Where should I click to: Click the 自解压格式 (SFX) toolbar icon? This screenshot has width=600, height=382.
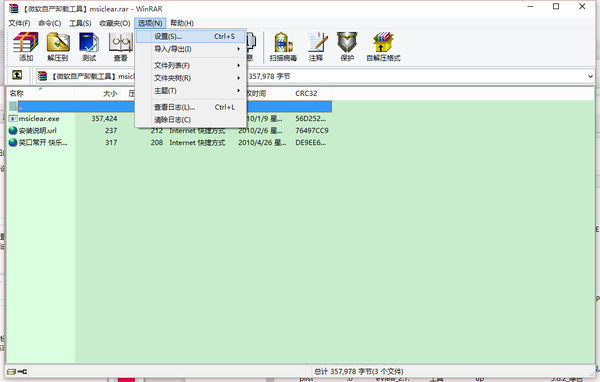tap(383, 47)
